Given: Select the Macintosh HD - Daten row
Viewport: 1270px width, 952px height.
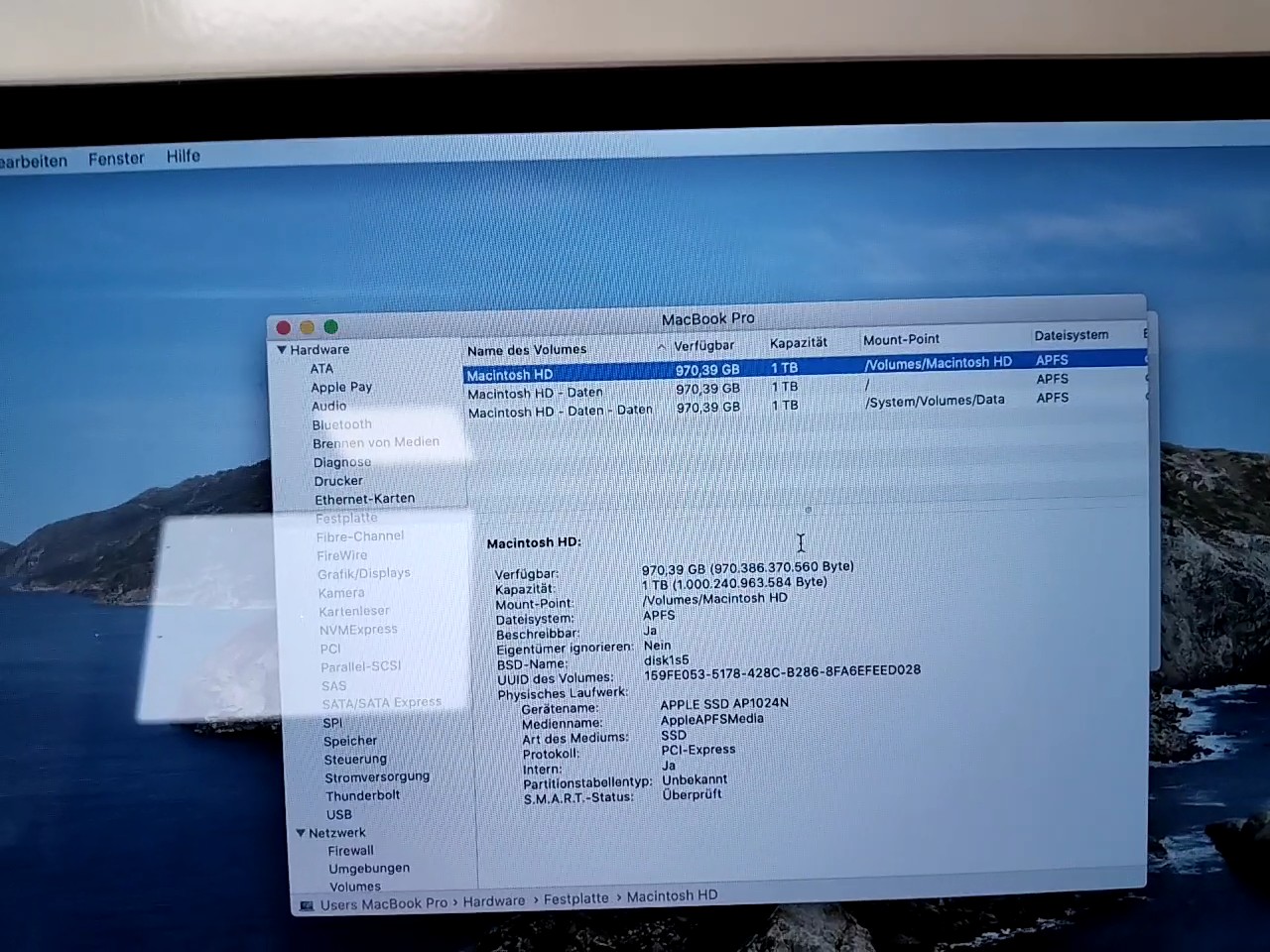Looking at the screenshot, I should (535, 393).
